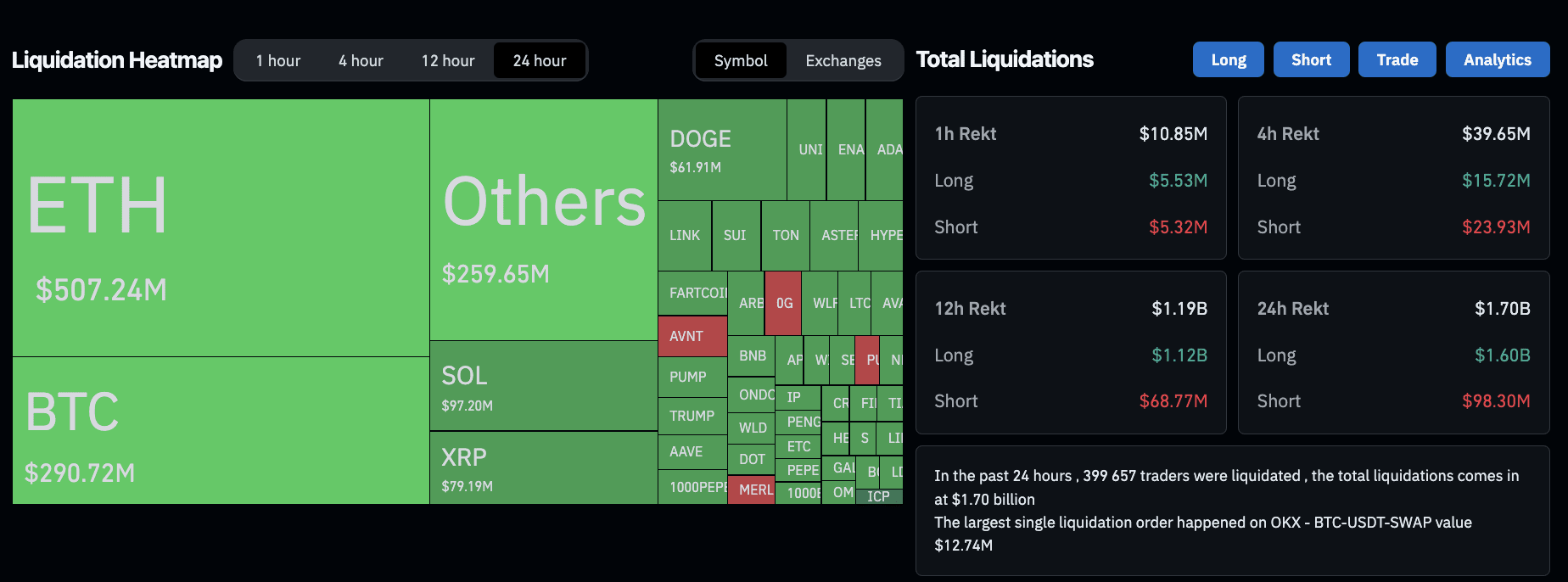Select the 12 hour timeframe tab
Viewport: 1568px width, 582px height.
click(448, 60)
